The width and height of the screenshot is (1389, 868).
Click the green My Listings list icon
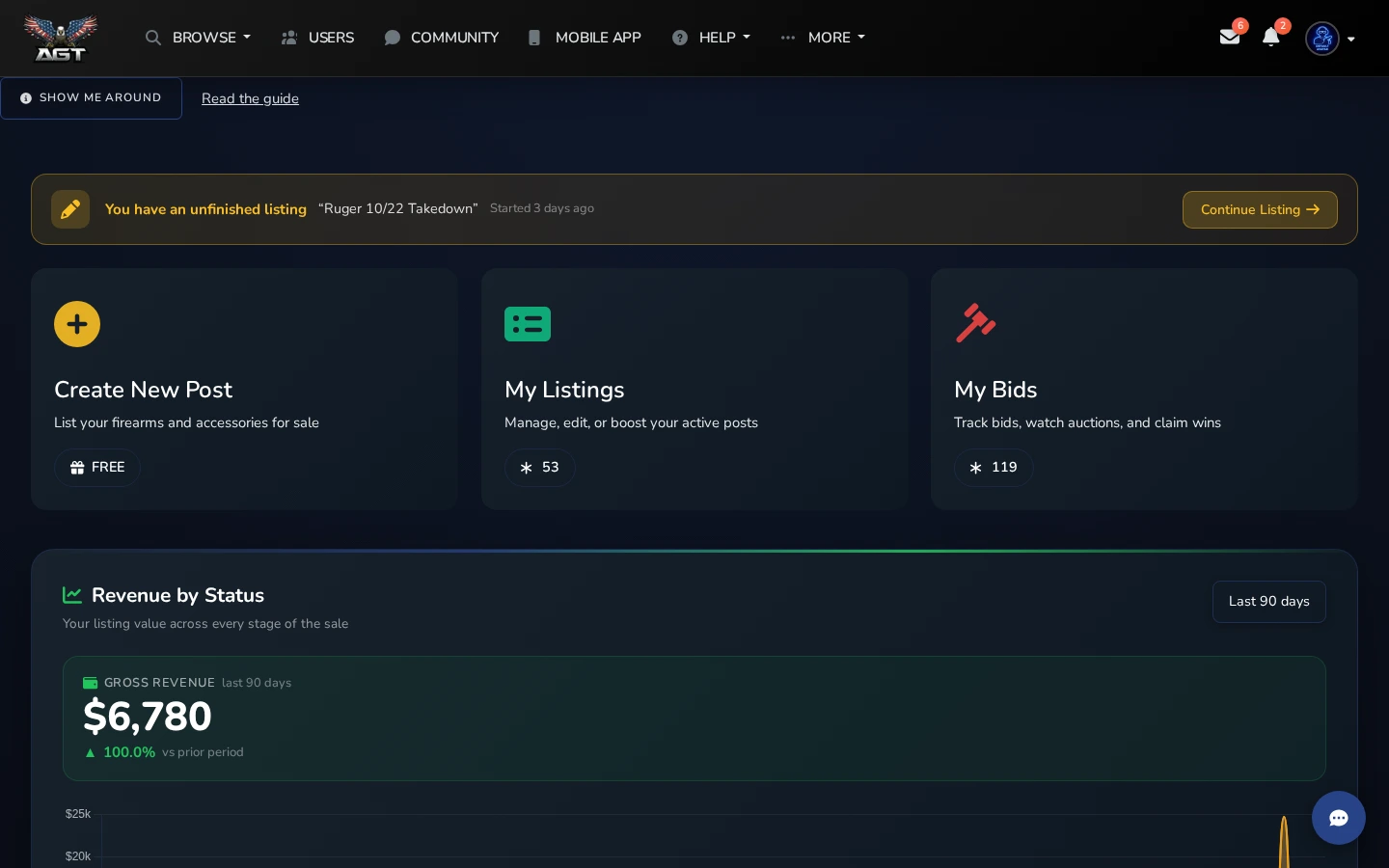tap(528, 324)
